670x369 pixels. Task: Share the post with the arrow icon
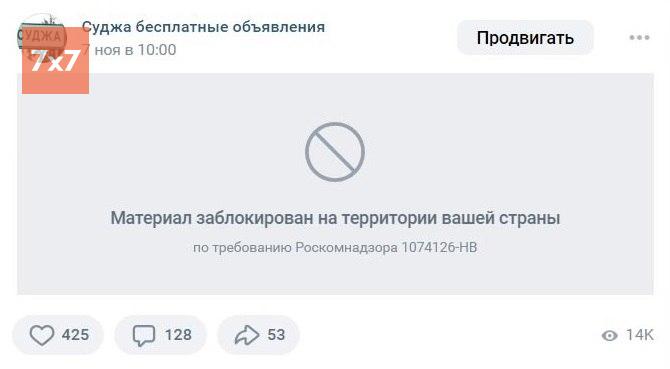[x=247, y=335]
